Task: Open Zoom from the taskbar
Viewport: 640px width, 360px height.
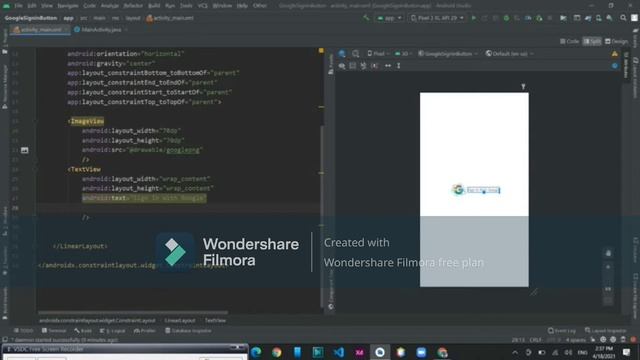Action: (421, 352)
